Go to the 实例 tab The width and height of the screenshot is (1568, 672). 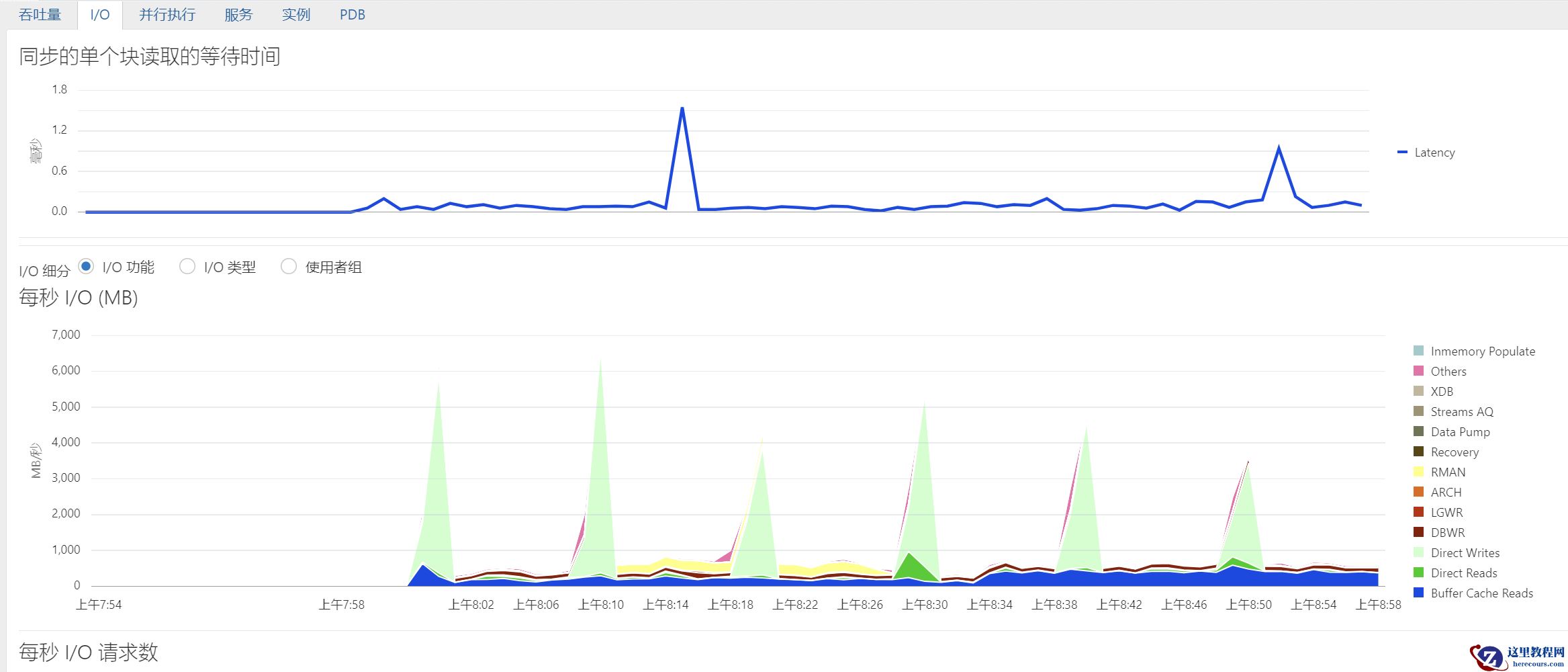tap(295, 15)
